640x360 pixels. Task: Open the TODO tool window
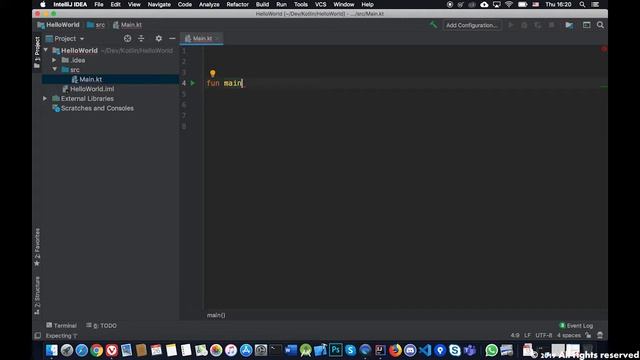point(101,325)
